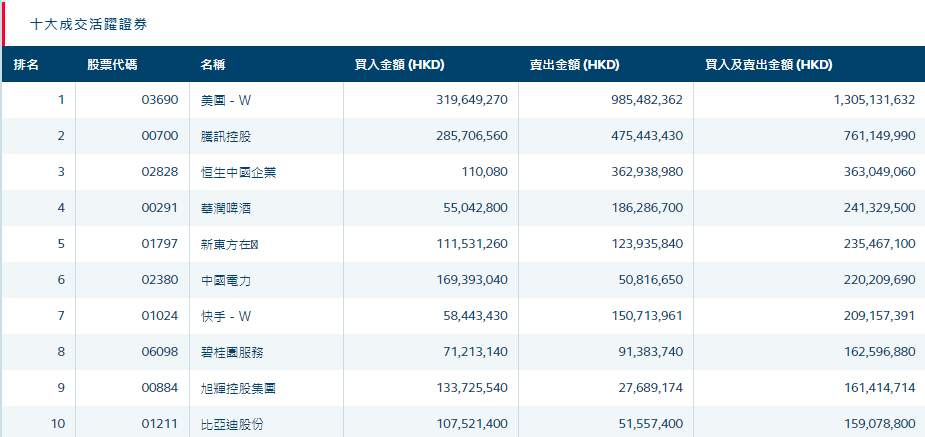Click rank number 3
The width and height of the screenshot is (925, 437).
[x=61, y=172]
